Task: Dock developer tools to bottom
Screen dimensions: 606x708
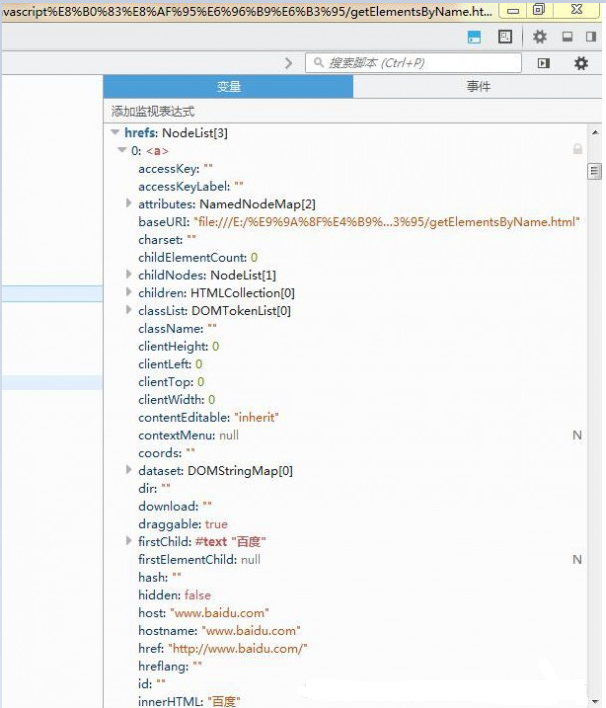Action: (x=566, y=37)
